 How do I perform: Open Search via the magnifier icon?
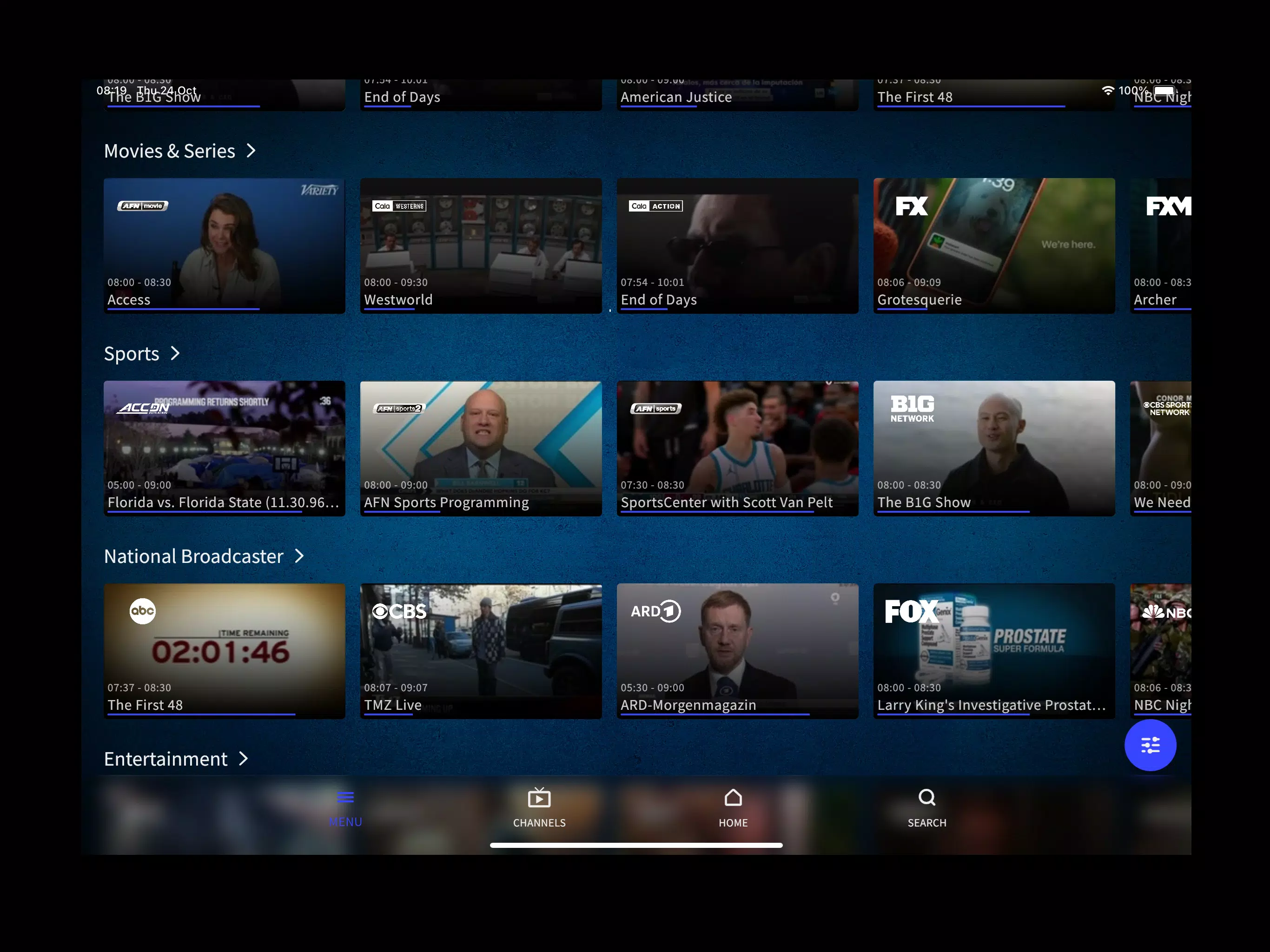[926, 798]
